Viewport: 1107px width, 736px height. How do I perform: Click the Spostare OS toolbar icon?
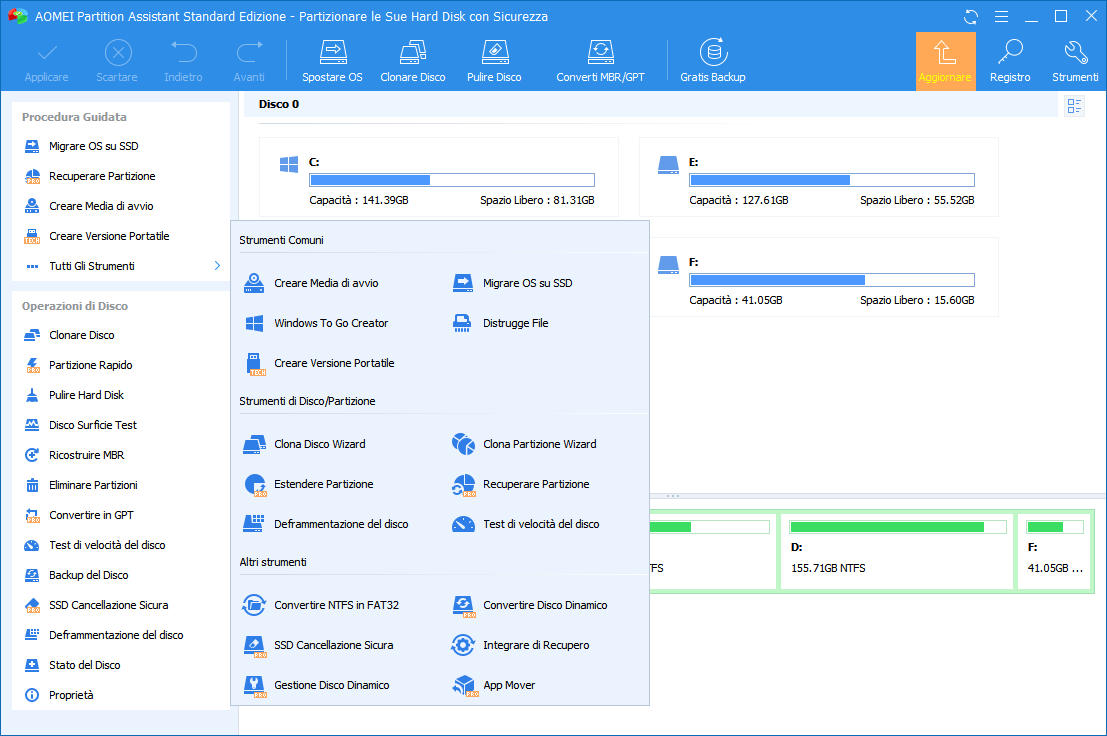332,53
